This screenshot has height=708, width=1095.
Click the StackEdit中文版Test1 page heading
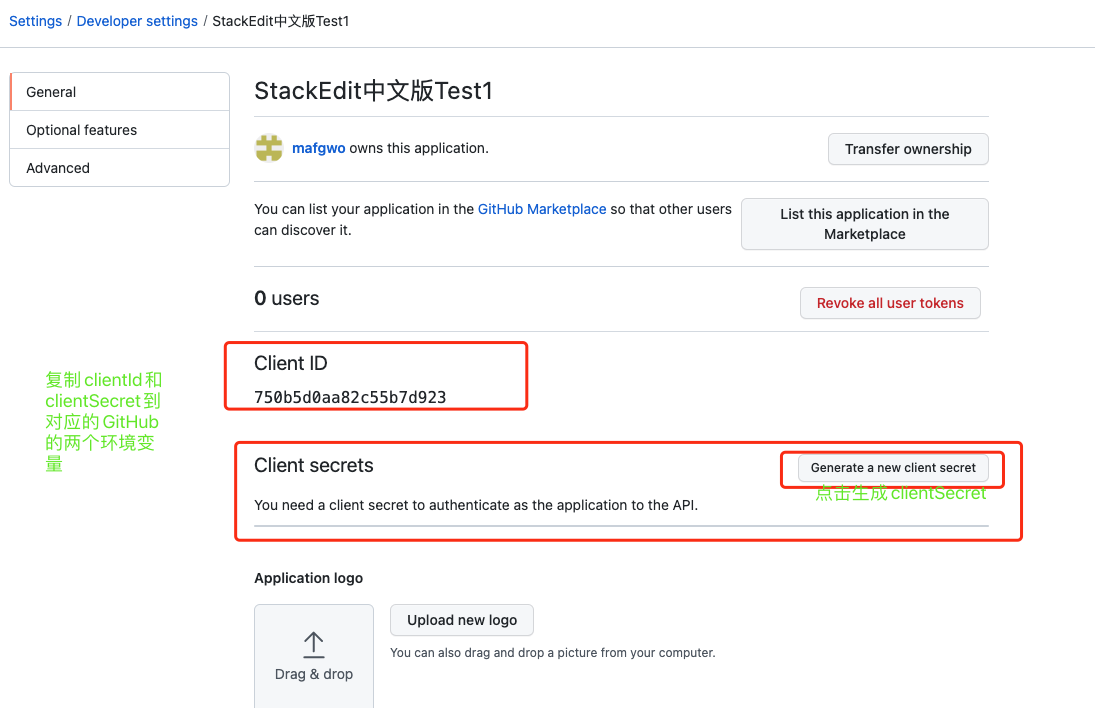[374, 91]
